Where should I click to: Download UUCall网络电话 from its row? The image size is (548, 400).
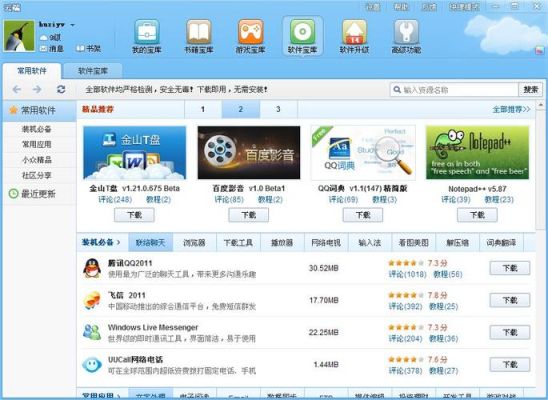coord(510,364)
